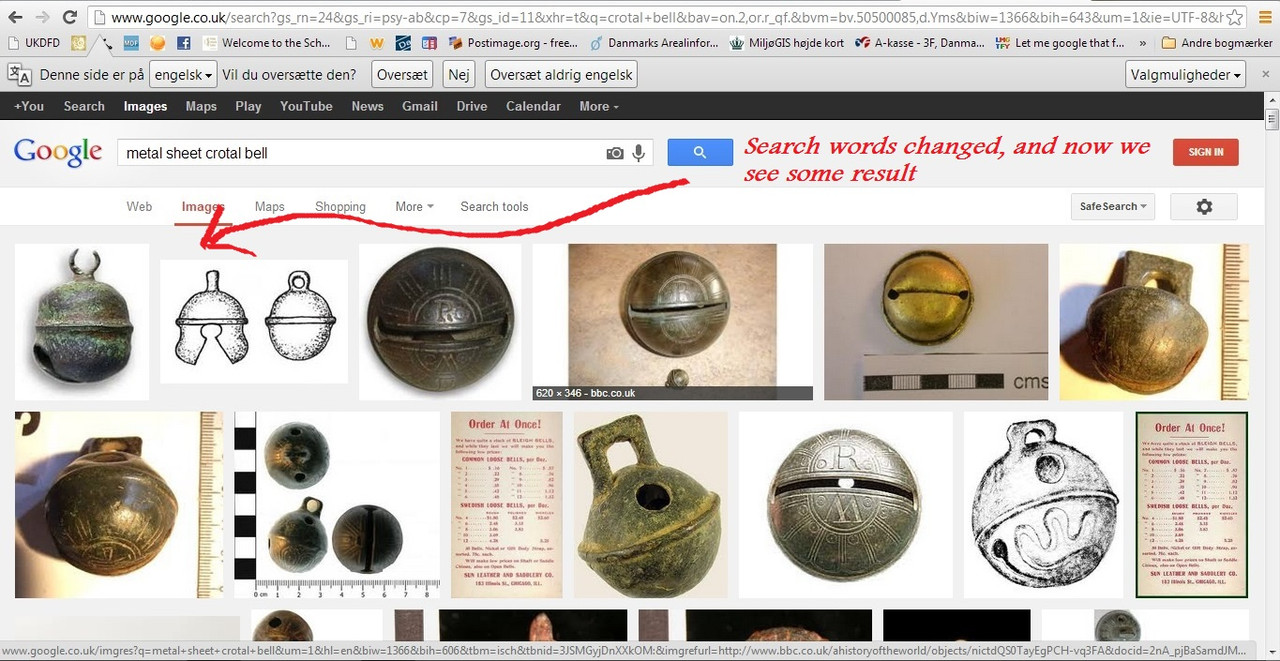Click the Nej button in translate bar
The width and height of the screenshot is (1280, 661).
pos(459,75)
